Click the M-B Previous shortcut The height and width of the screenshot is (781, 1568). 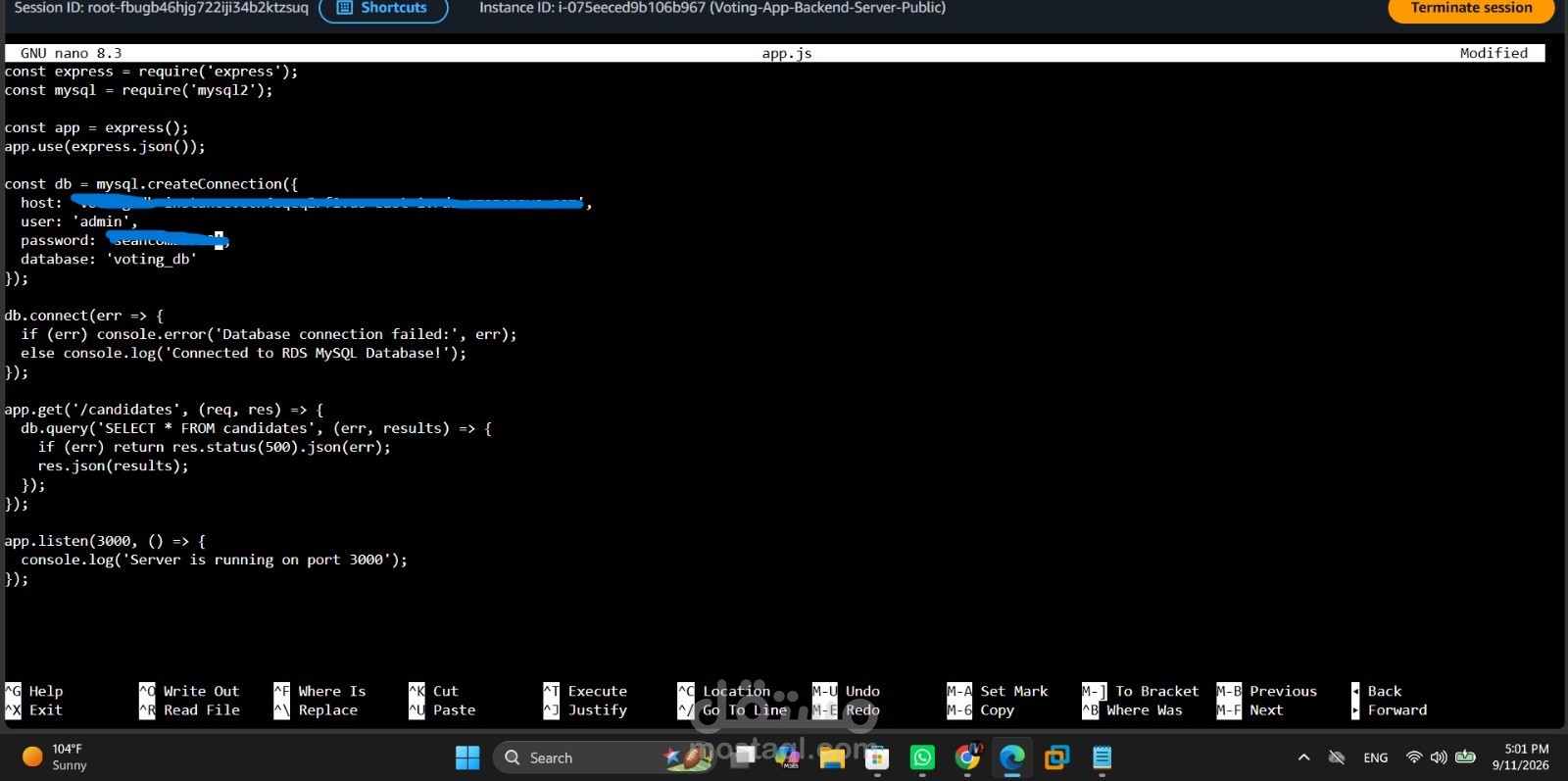click(1267, 691)
